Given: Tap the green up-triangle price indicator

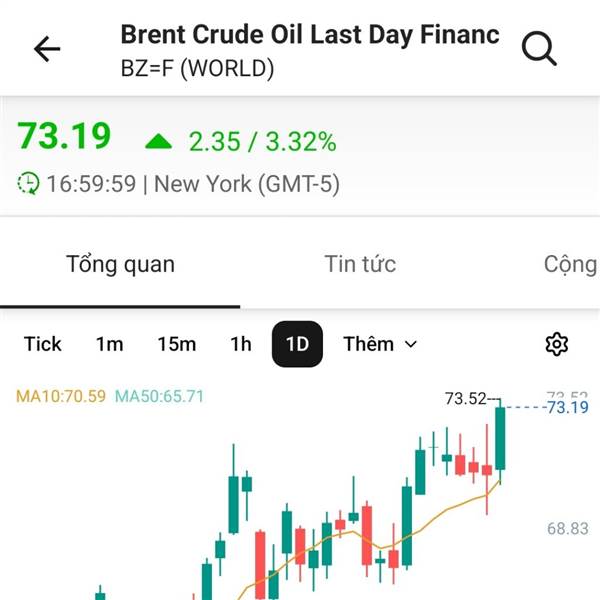Looking at the screenshot, I should point(159,141).
